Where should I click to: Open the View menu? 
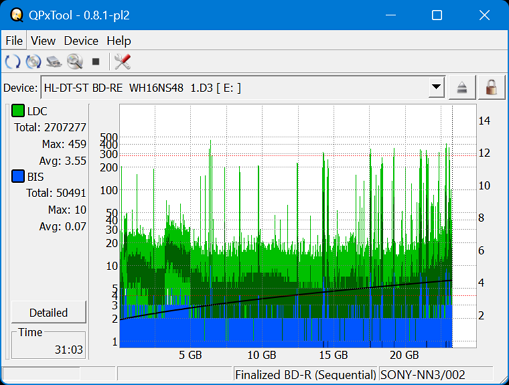click(43, 41)
